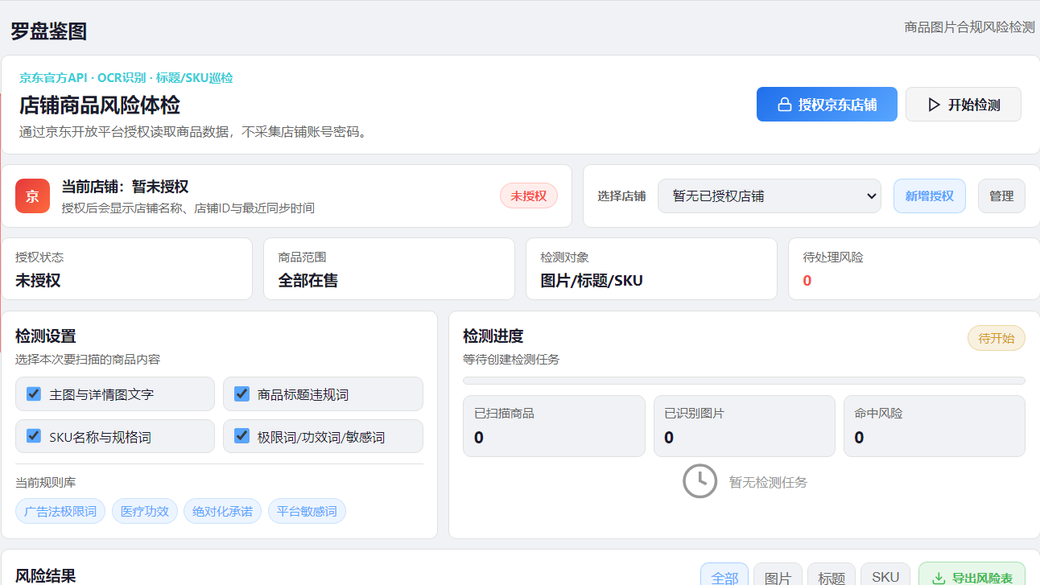
Task: Switch to SKU risk results tab
Action: click(885, 575)
